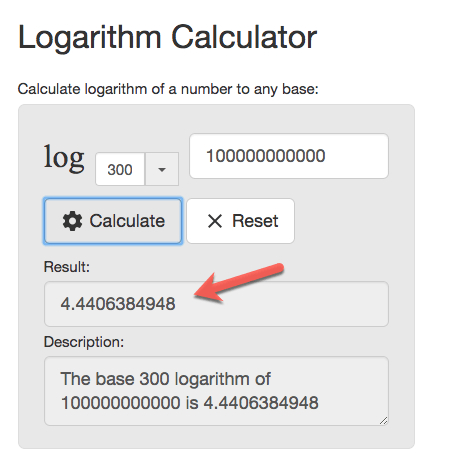The height and width of the screenshot is (454, 474).
Task: Click "The base 300 logarithm of" text line
Action: point(166,379)
